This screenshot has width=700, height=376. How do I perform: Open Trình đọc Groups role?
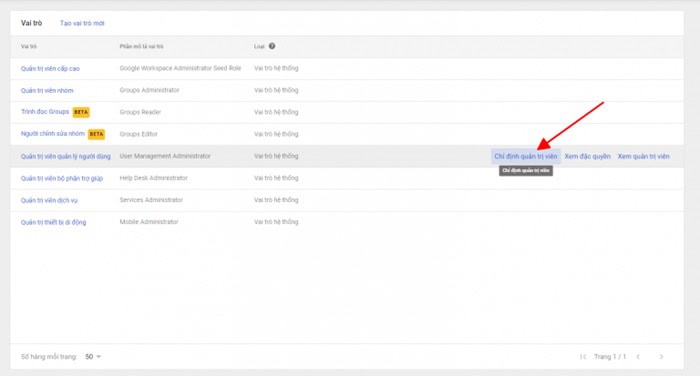[x=45, y=112]
